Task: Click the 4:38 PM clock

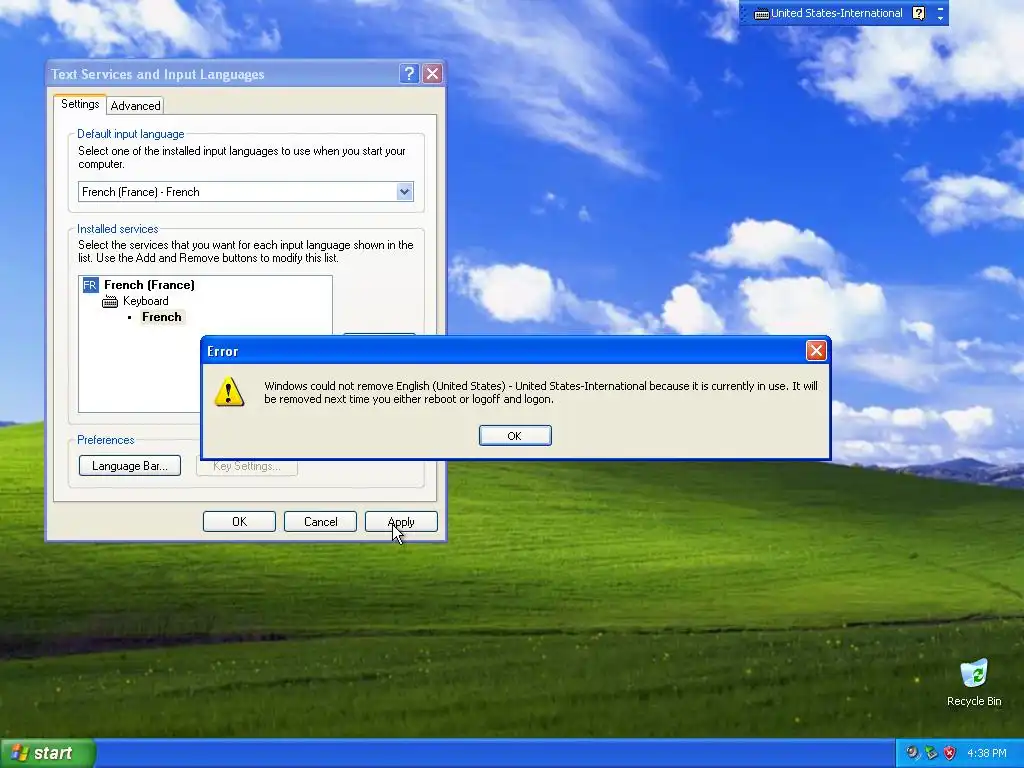Action: [x=986, y=753]
